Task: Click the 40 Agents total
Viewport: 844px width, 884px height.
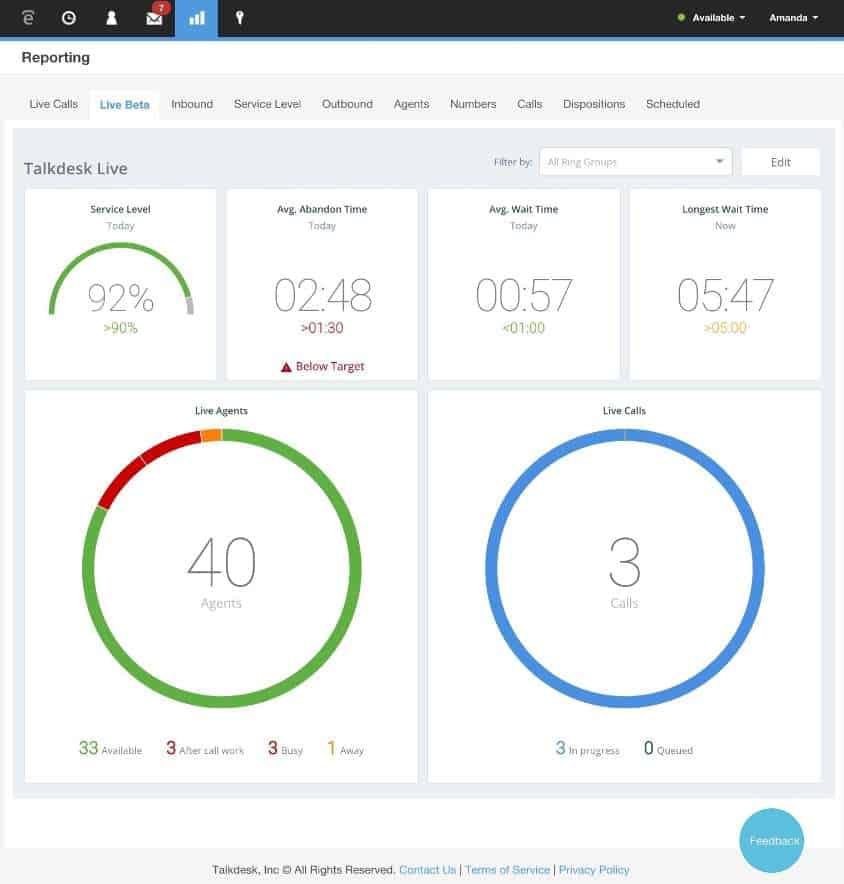Action: click(221, 562)
